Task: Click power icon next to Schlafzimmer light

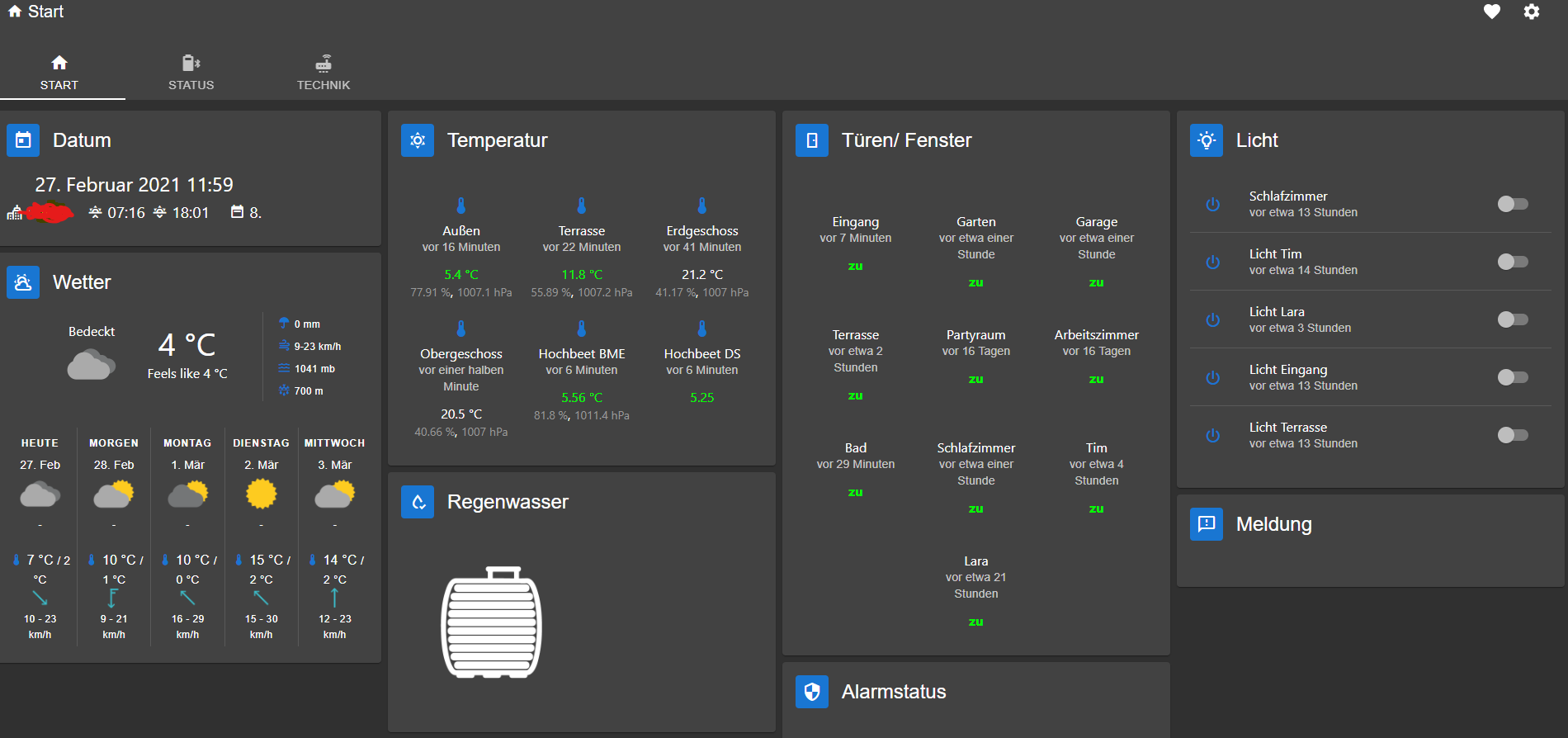Action: point(1212,204)
